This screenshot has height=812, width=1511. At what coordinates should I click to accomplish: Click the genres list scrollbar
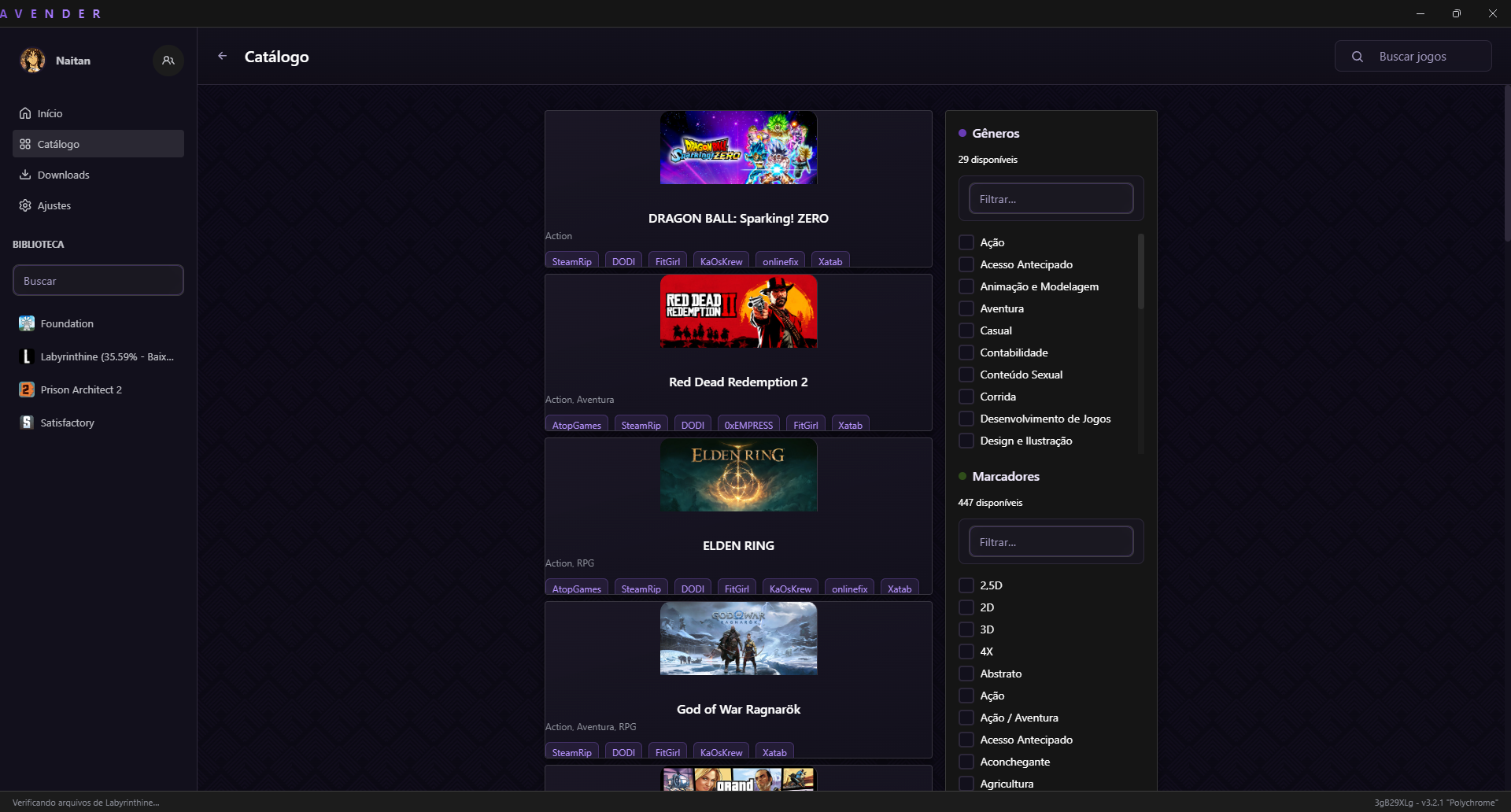click(x=1140, y=271)
